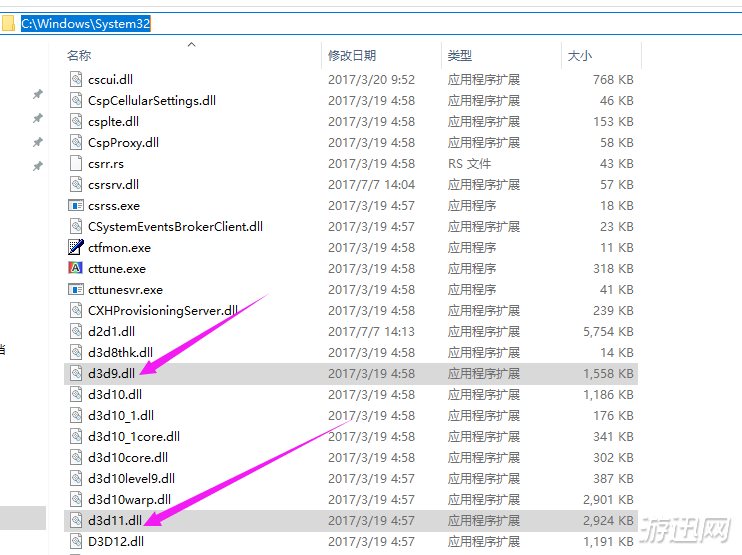Click the 5,754 KB size of d2d1.dll
This screenshot has width=742, height=555.
[608, 332]
